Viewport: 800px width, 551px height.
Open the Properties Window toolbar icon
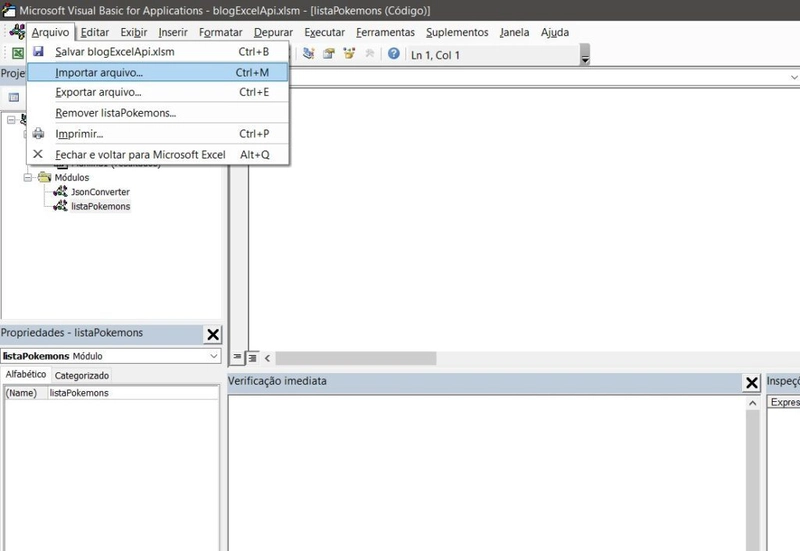[x=329, y=54]
